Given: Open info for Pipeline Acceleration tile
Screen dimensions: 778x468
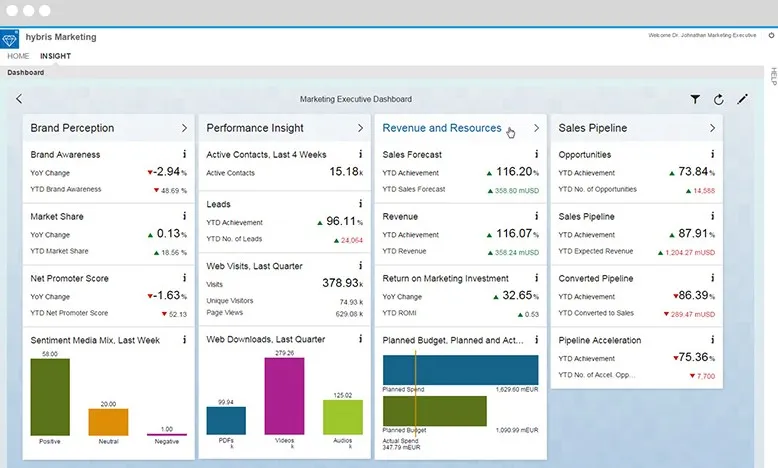Looking at the screenshot, I should 713,339.
